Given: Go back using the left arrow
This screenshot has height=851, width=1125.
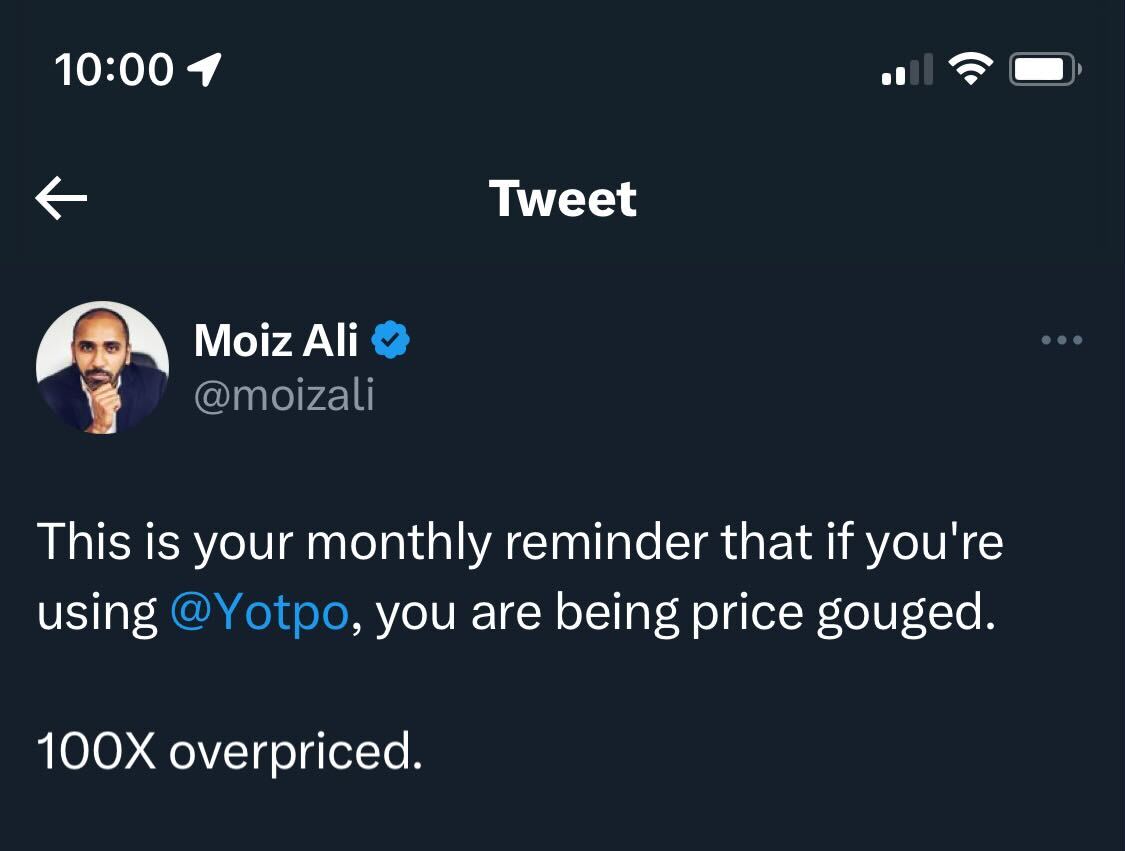Looking at the screenshot, I should click(61, 198).
